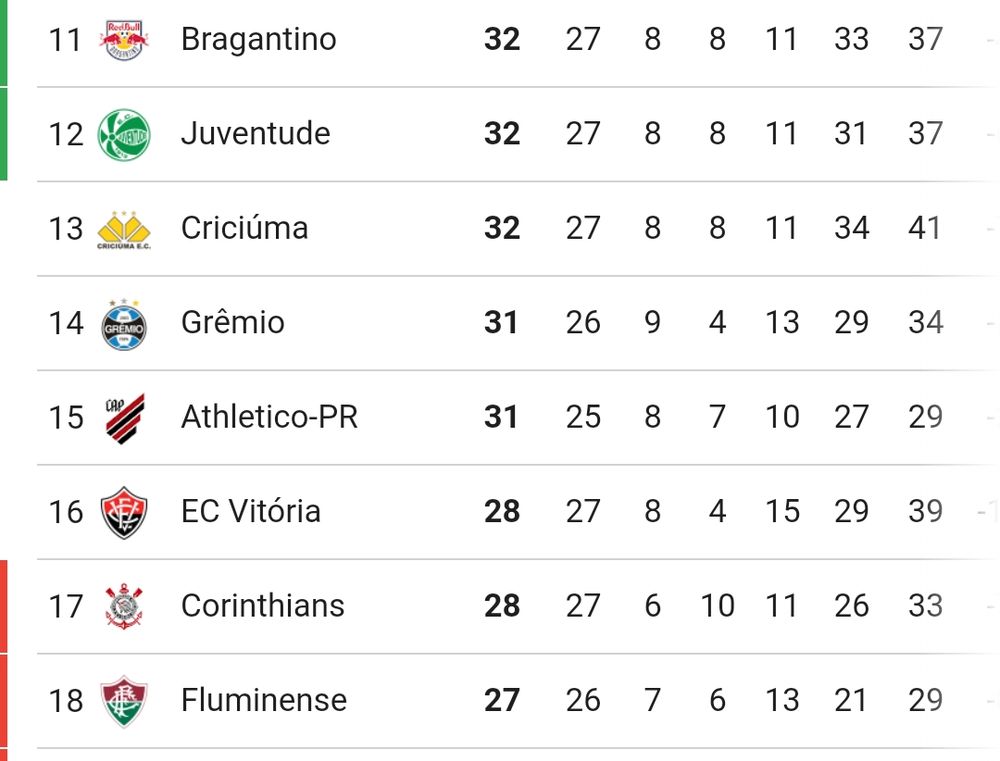Click Bragantino's bold 32 points value
This screenshot has width=1000, height=761.
pos(502,39)
